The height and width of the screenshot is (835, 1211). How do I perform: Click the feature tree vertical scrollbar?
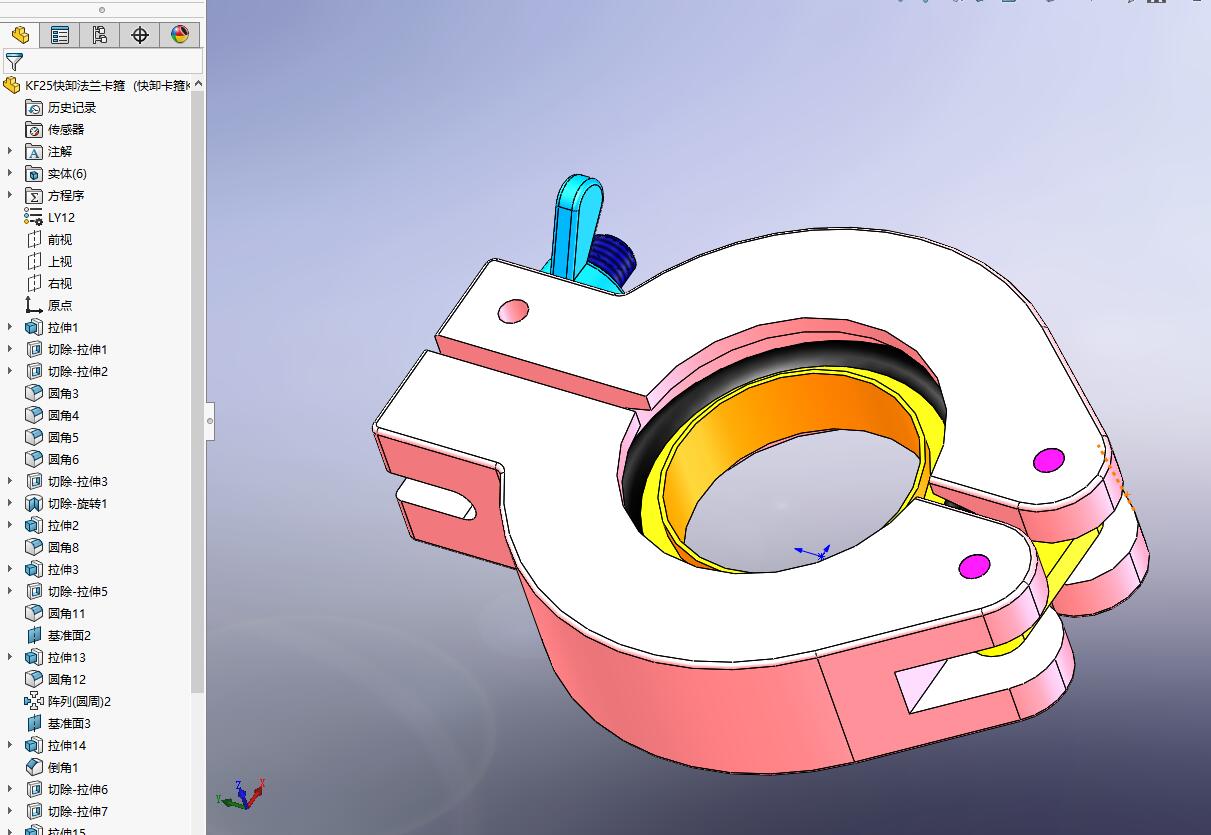pyautogui.click(x=198, y=390)
